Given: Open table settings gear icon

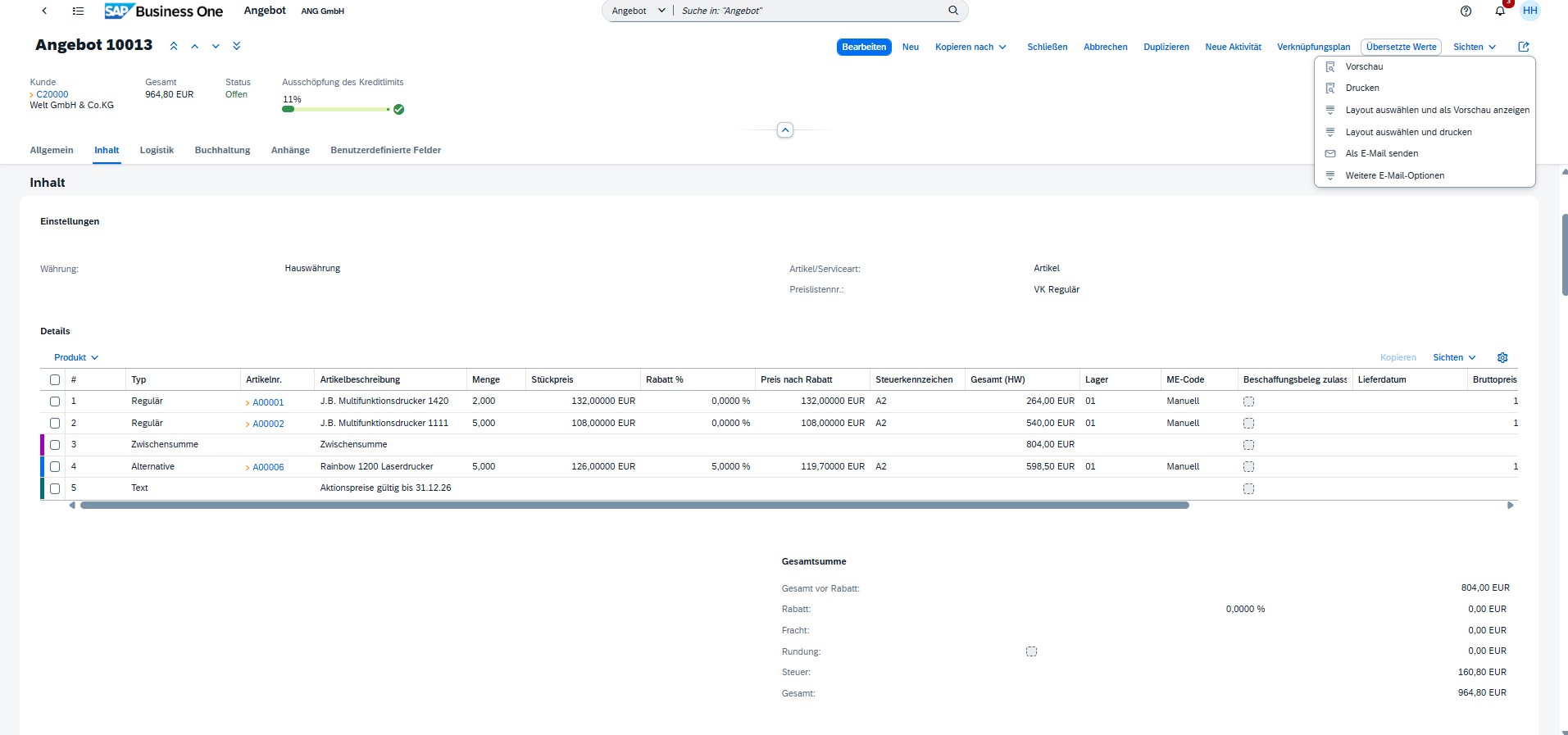Looking at the screenshot, I should [x=1502, y=357].
